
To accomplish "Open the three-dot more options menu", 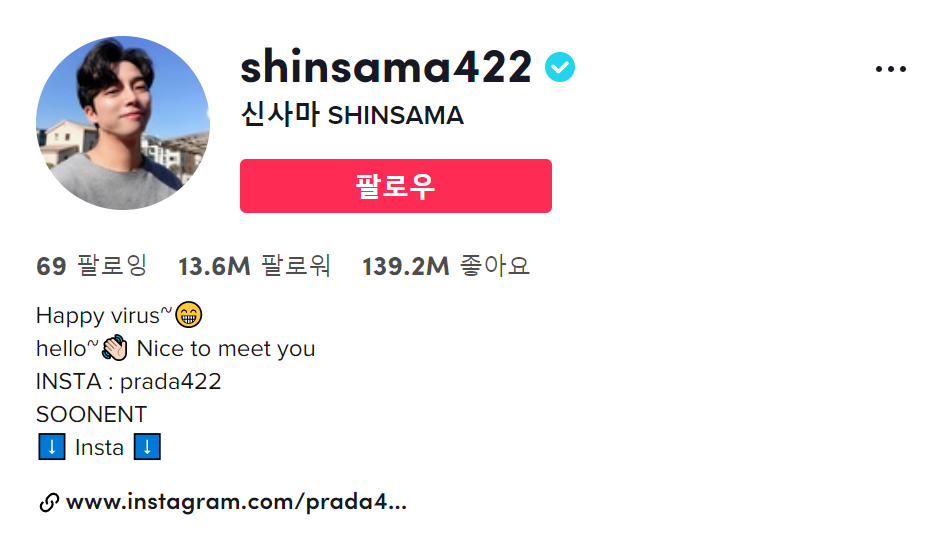I will click(890, 69).
